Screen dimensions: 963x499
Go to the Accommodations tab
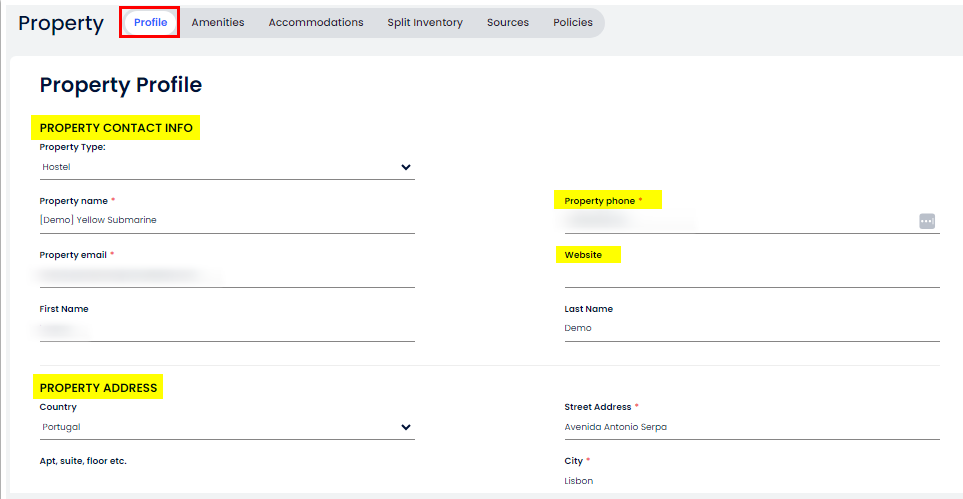point(316,22)
